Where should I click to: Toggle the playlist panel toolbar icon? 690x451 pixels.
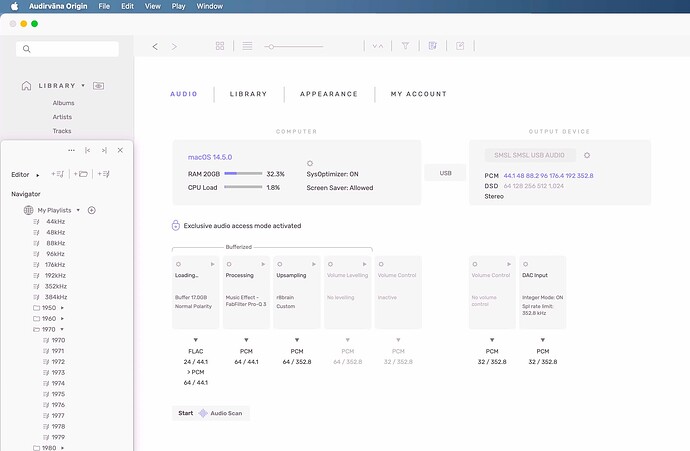pos(433,46)
